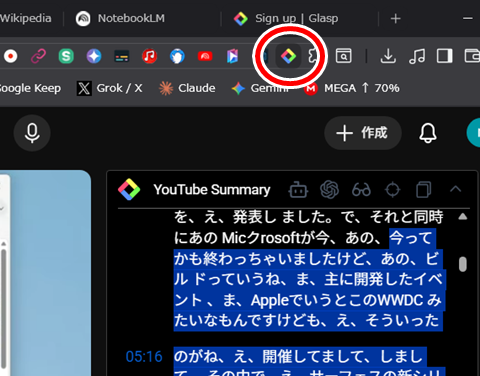Open the Claude bookmark
This screenshot has width=480, height=376.
coord(187,88)
